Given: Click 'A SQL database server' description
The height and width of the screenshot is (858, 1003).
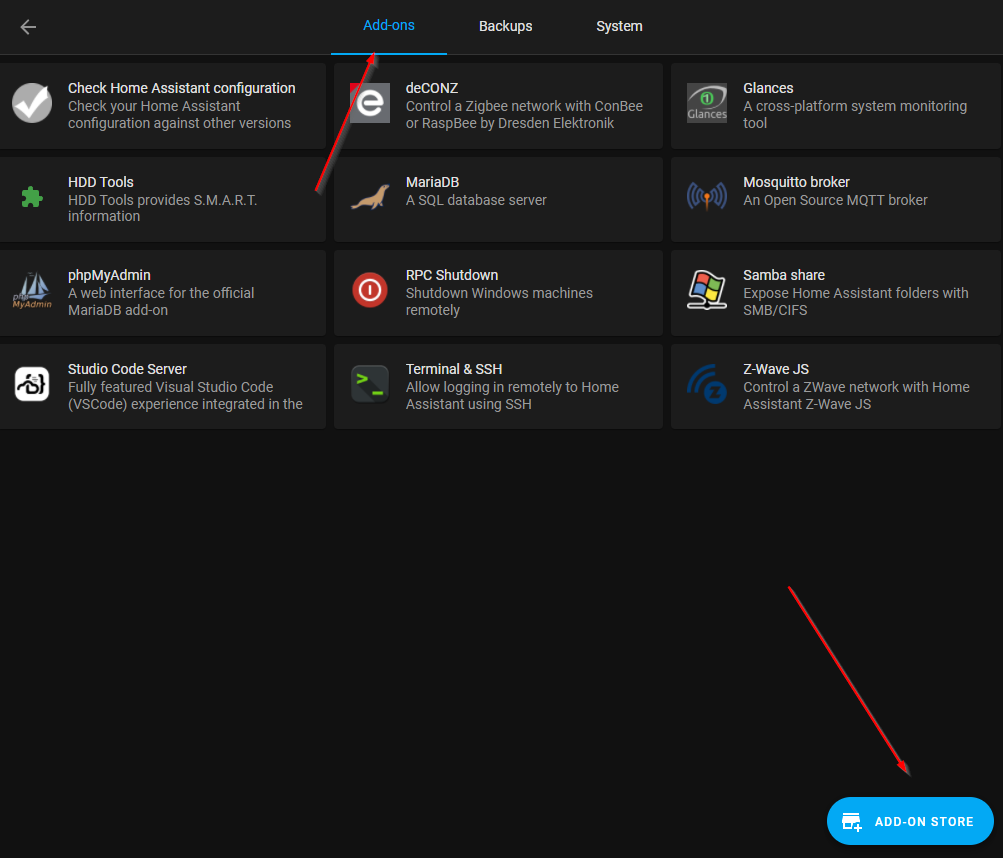Looking at the screenshot, I should 476,200.
